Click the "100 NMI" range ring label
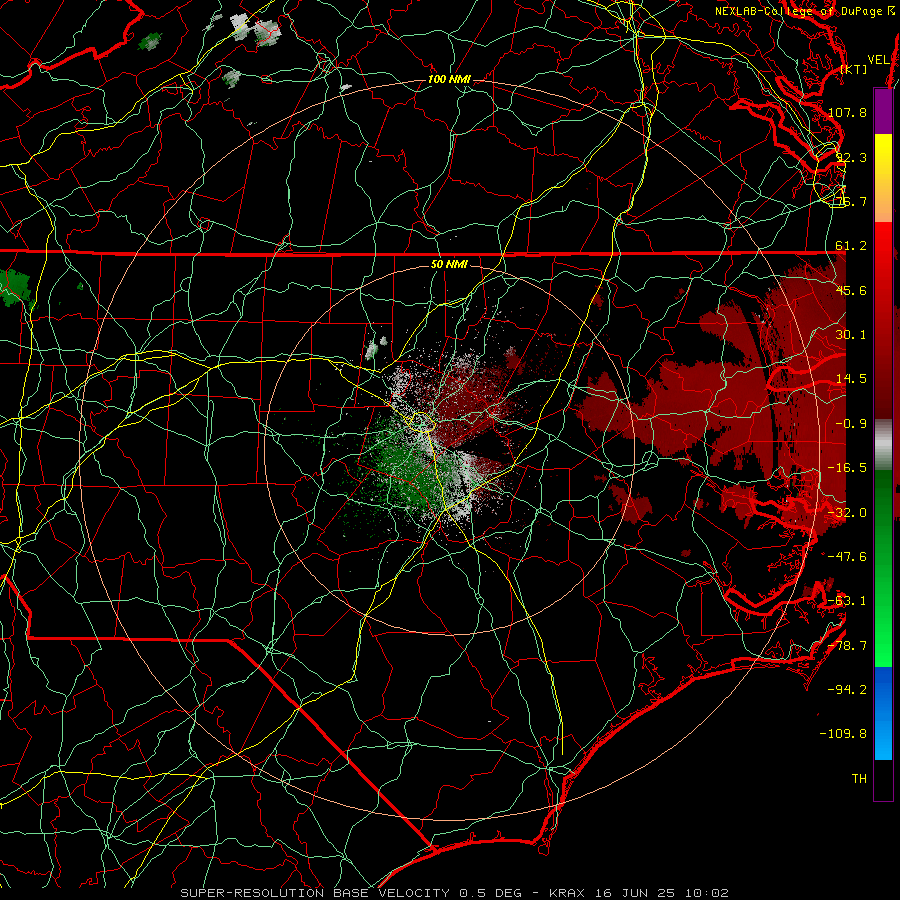This screenshot has height=900, width=900. tap(449, 79)
